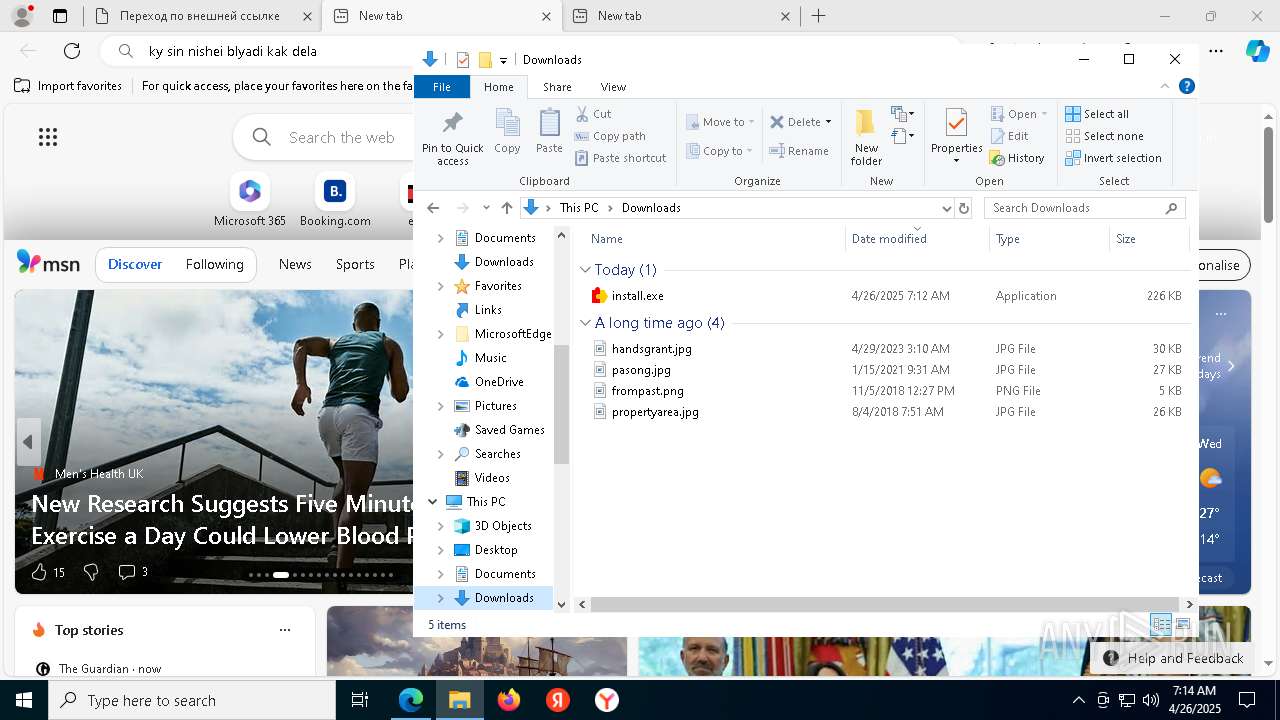Image resolution: width=1280 pixels, height=720 pixels.
Task: Like the Men's Health article
Action: pos(39,572)
